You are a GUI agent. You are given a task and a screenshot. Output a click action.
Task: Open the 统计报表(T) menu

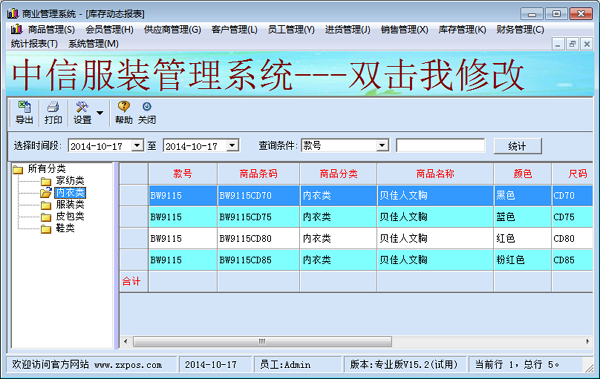(x=34, y=44)
